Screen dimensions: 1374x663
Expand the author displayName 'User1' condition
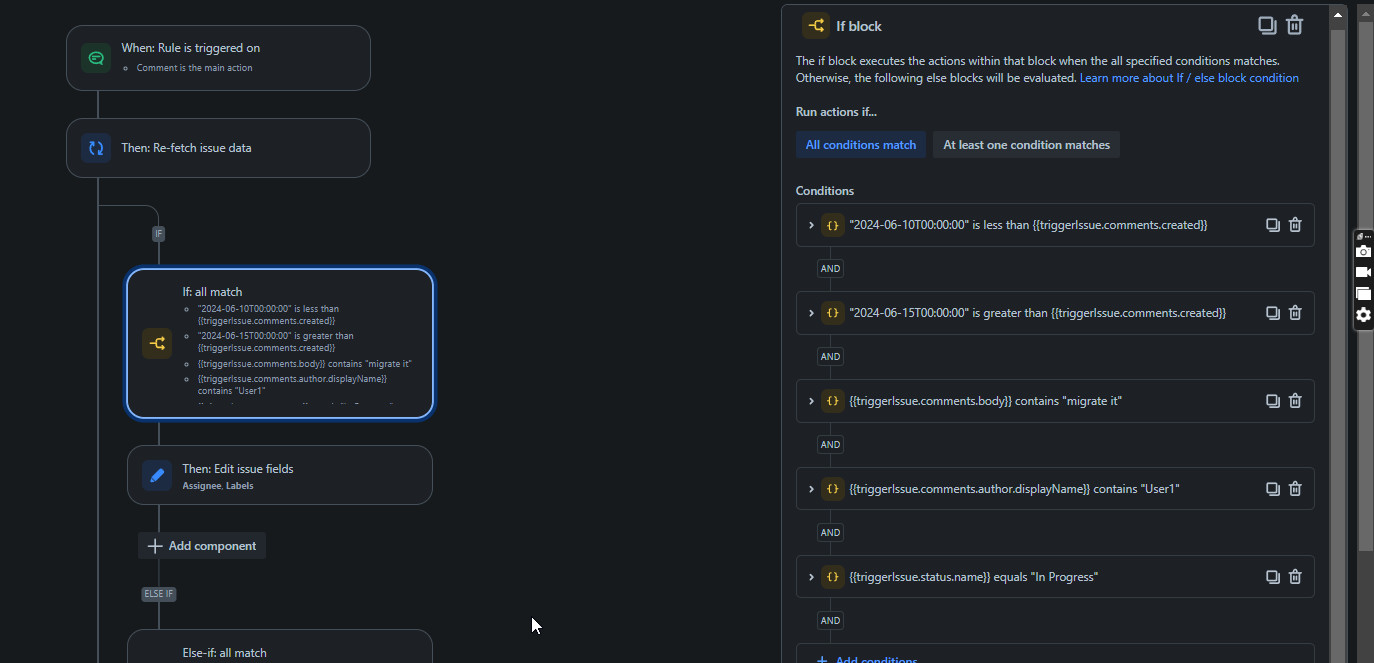pos(811,489)
